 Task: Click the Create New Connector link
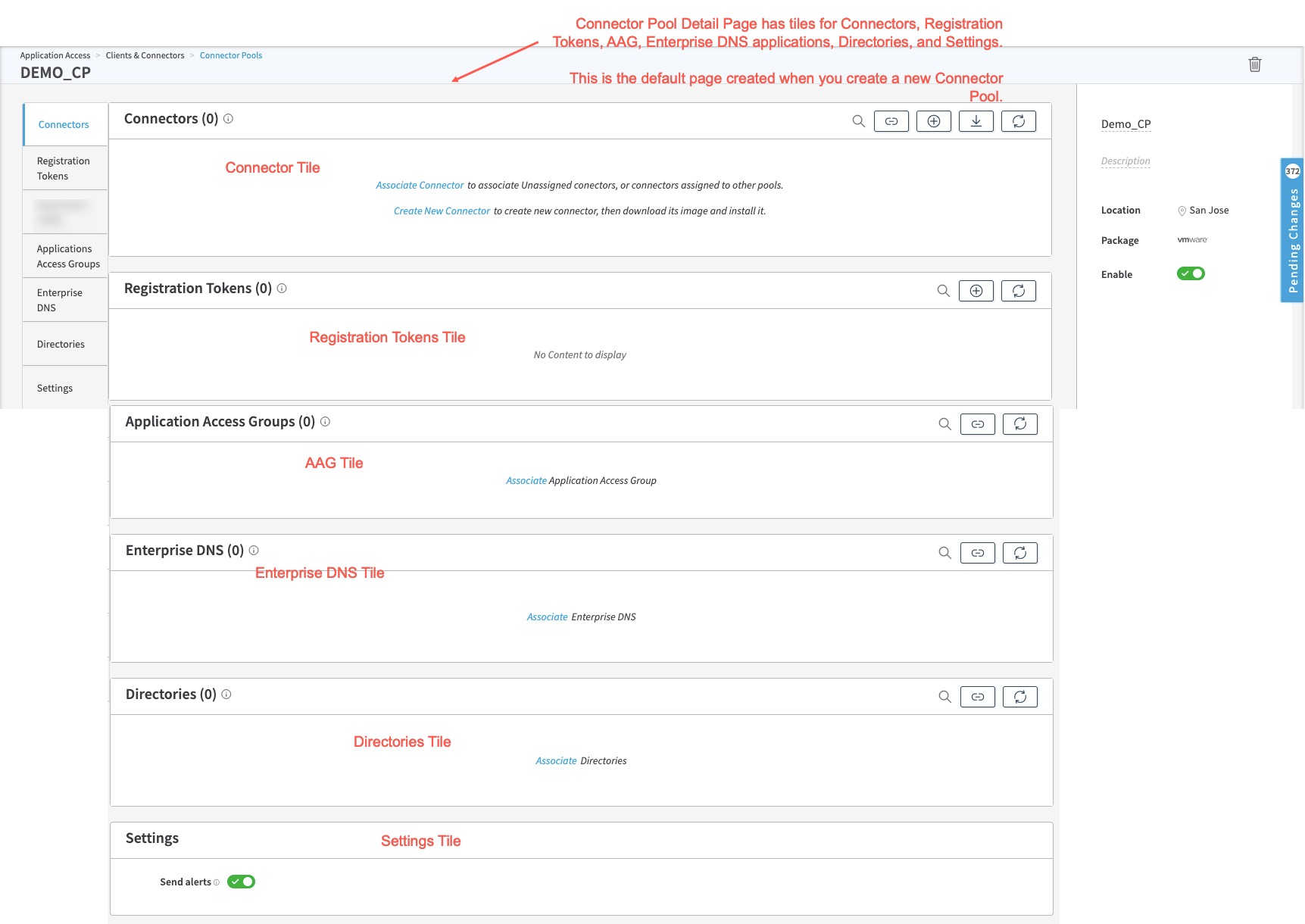(442, 211)
